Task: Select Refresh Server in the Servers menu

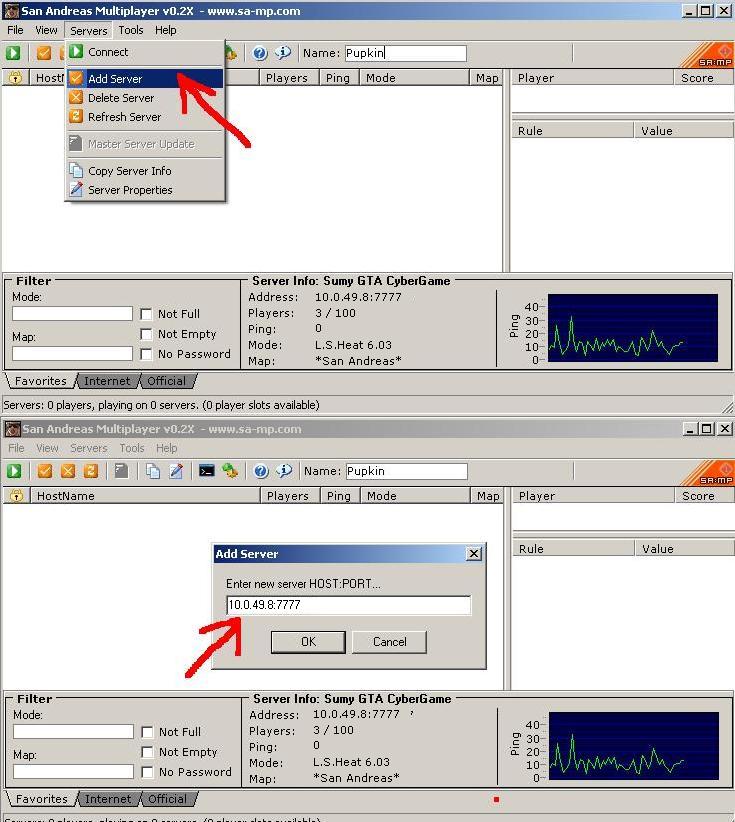Action: pyautogui.click(x=124, y=117)
